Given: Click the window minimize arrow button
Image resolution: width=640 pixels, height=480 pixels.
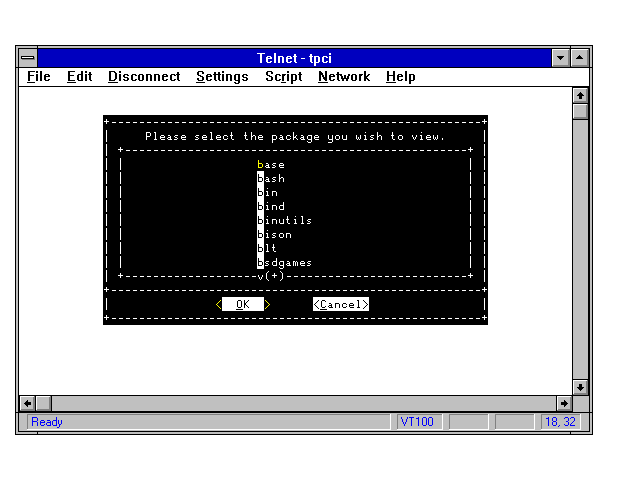Looking at the screenshot, I should pos(561,58).
